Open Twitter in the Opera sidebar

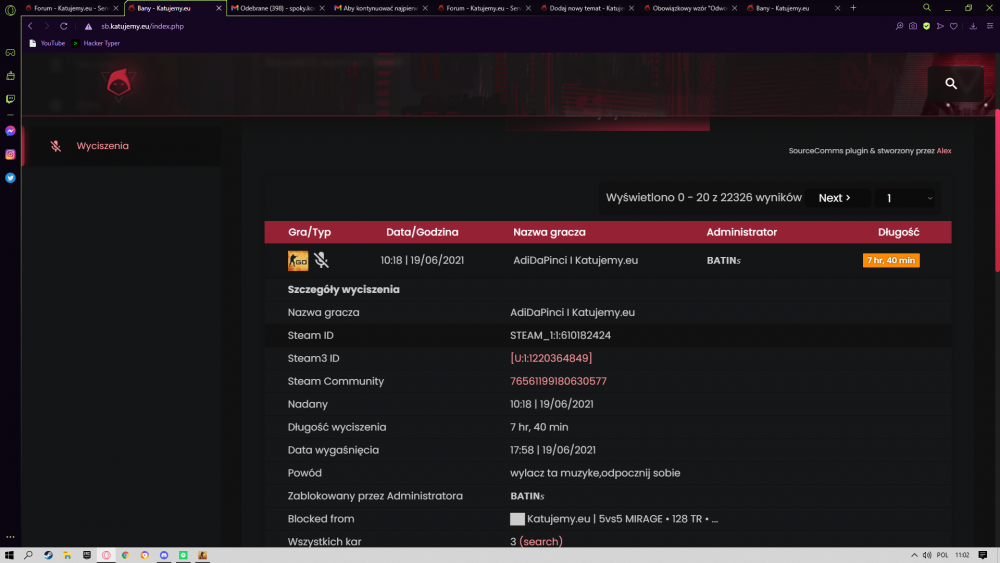pos(10,178)
